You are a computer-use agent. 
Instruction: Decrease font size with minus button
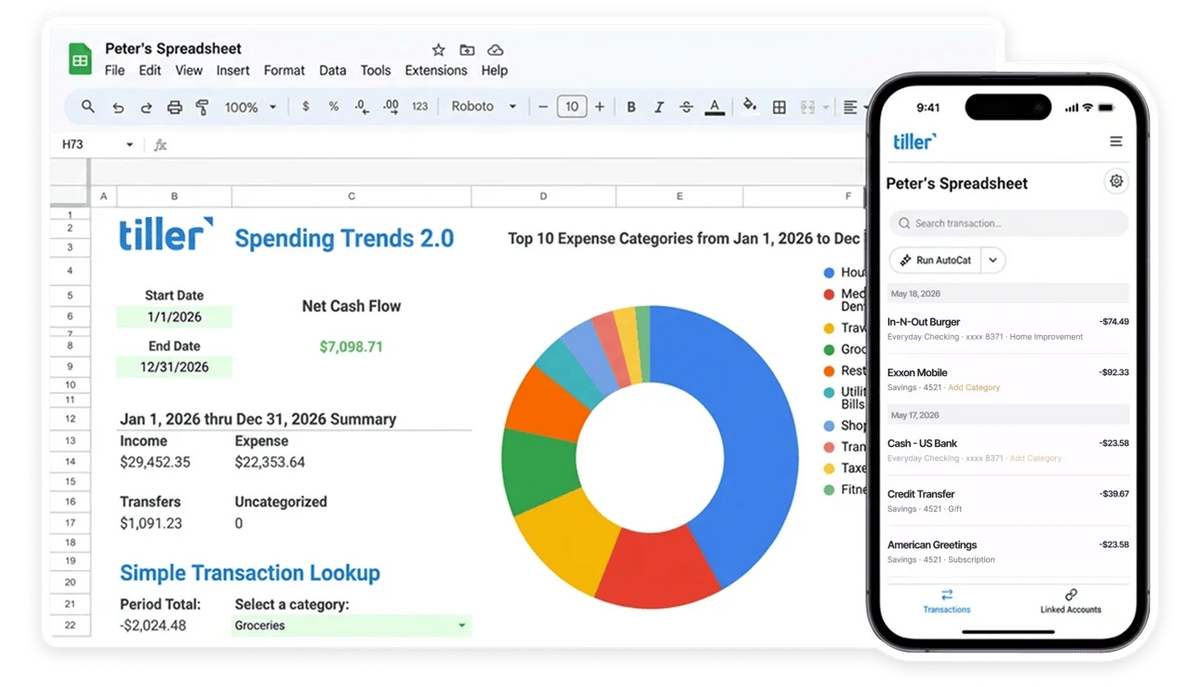pyautogui.click(x=543, y=107)
